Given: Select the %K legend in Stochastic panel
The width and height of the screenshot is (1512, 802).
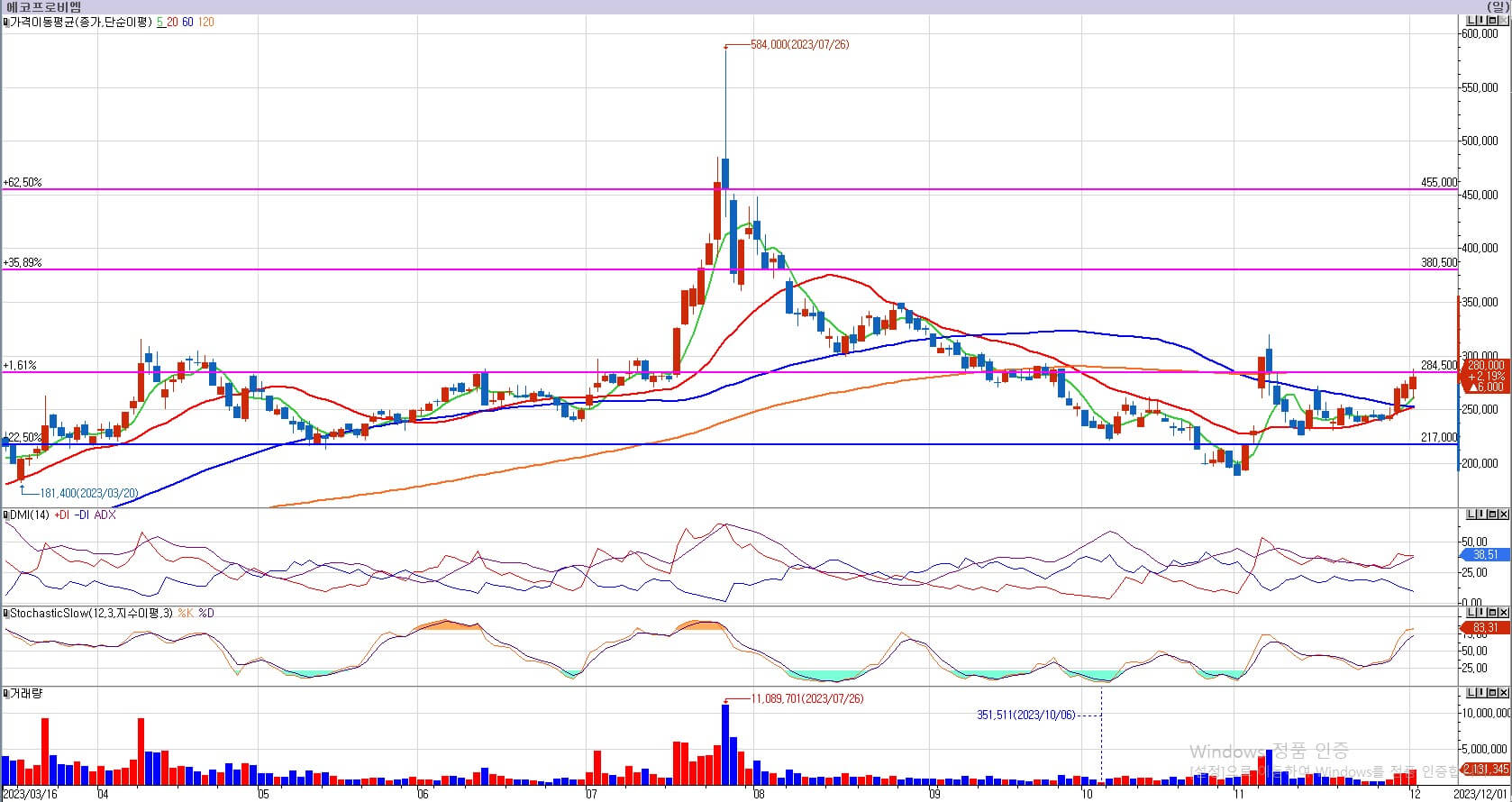Looking at the screenshot, I should (186, 614).
